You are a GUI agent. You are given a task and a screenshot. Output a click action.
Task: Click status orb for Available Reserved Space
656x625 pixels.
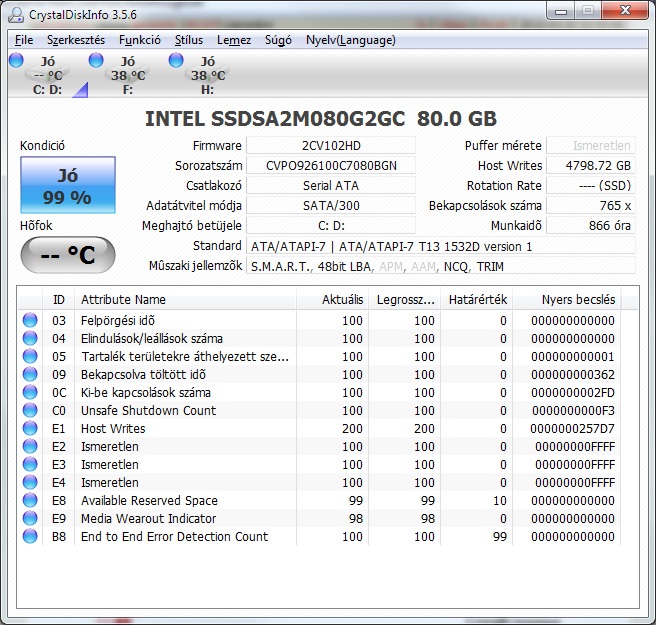(x=30, y=500)
